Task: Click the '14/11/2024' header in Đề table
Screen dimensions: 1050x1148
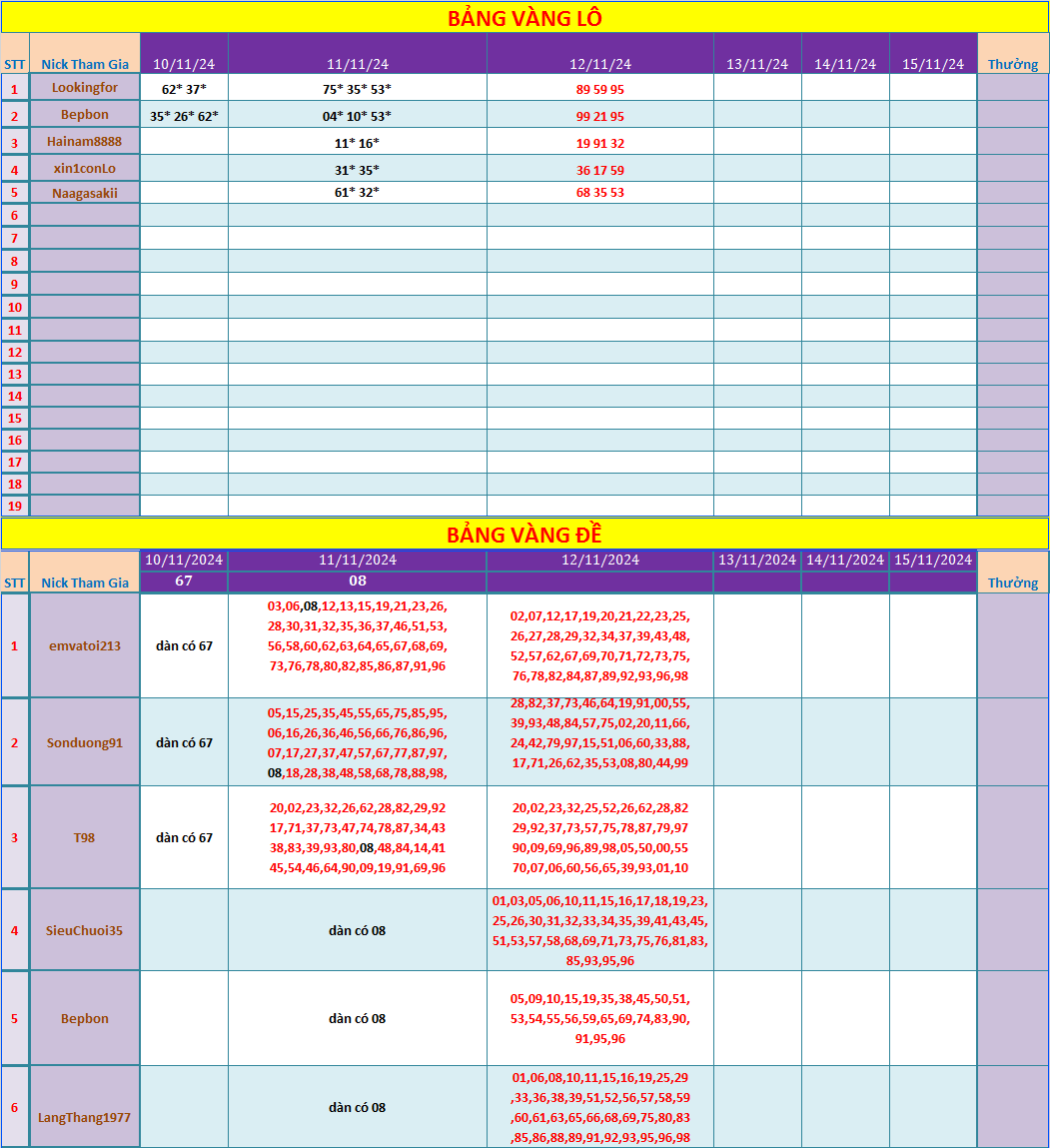Action: [x=845, y=560]
